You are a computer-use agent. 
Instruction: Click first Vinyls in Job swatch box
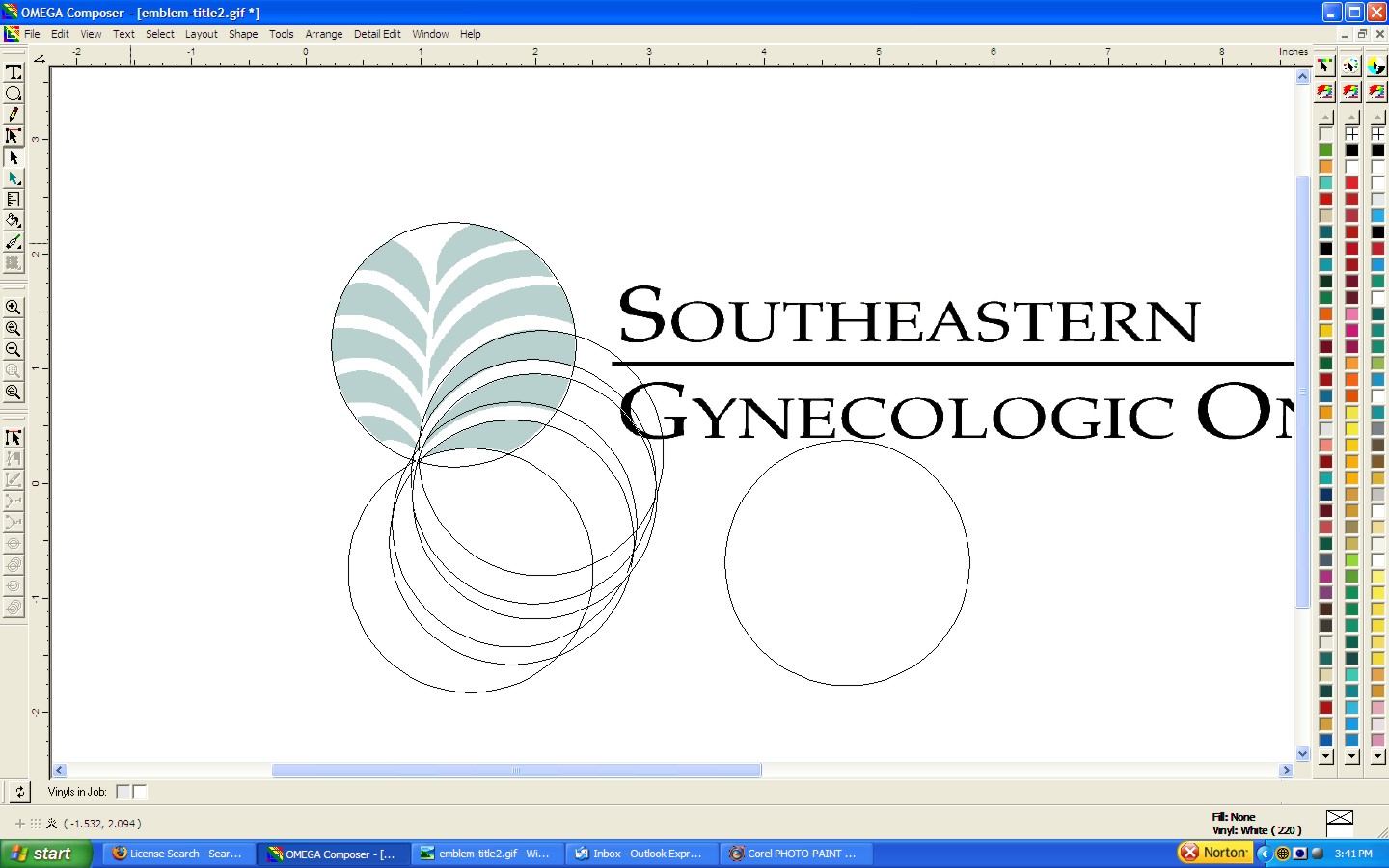(123, 792)
